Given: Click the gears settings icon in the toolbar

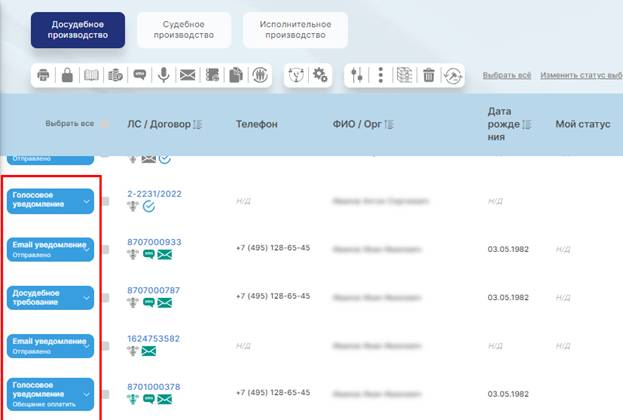Looking at the screenshot, I should point(320,75).
